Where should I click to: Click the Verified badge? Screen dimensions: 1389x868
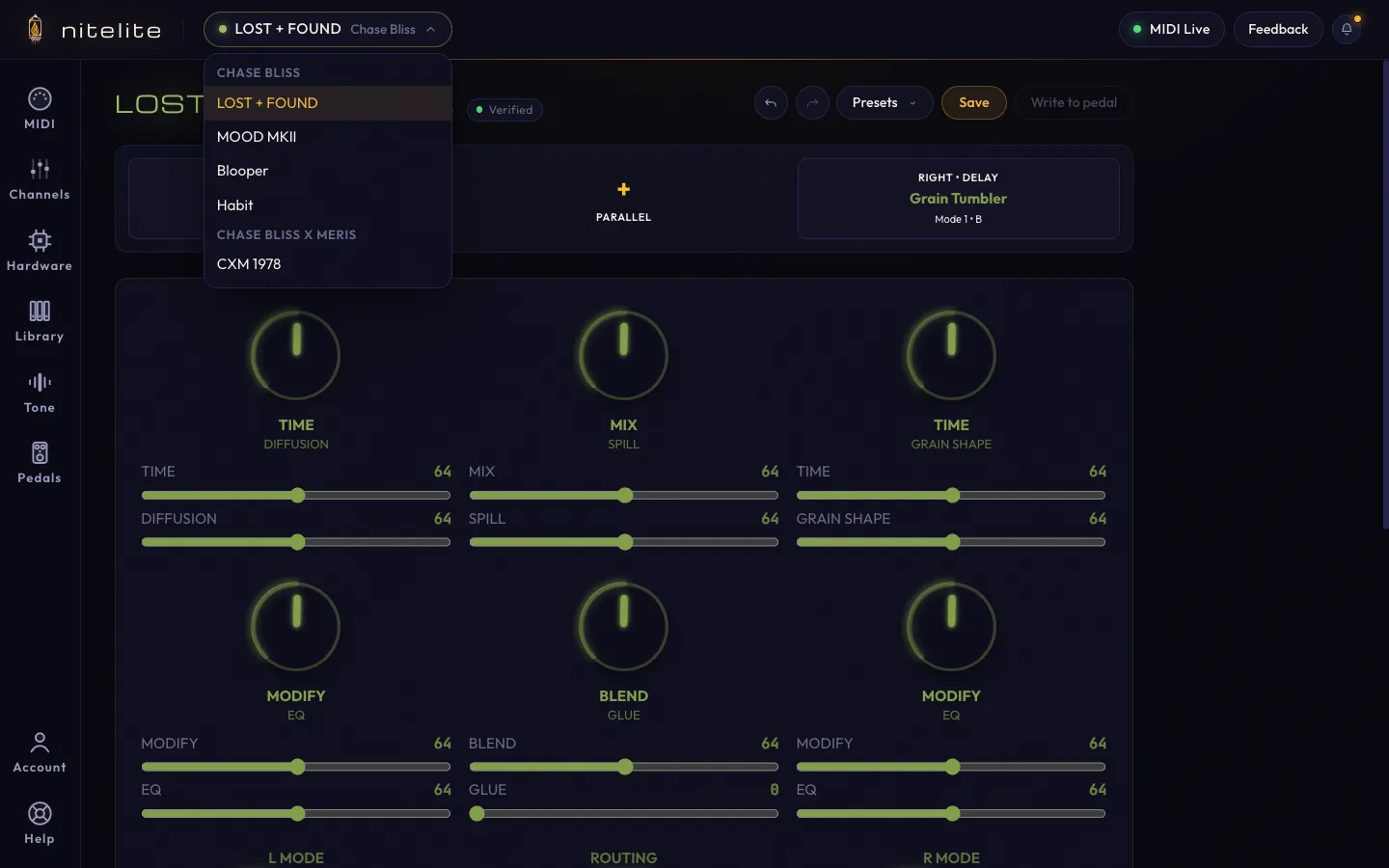tap(505, 110)
